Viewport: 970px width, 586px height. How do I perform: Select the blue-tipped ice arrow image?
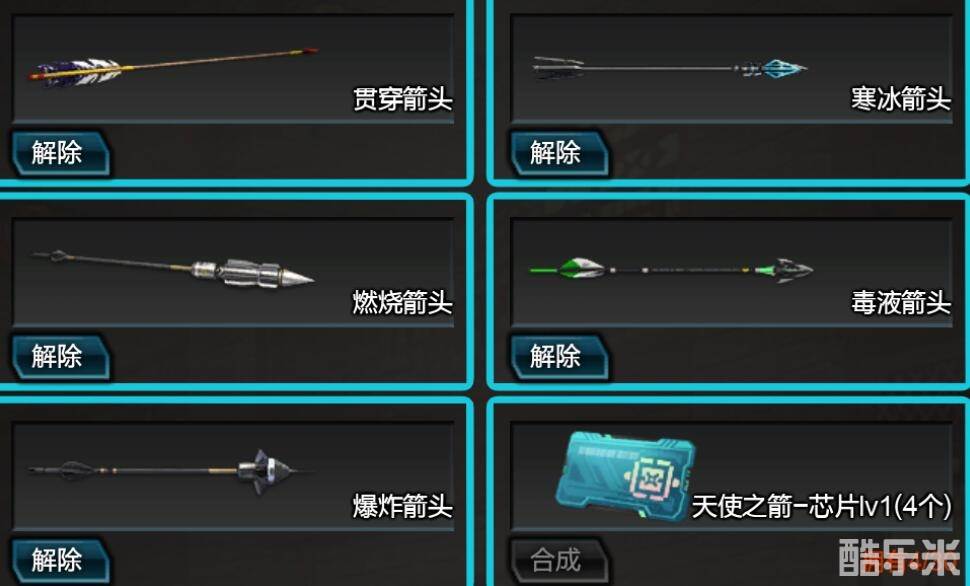point(670,67)
